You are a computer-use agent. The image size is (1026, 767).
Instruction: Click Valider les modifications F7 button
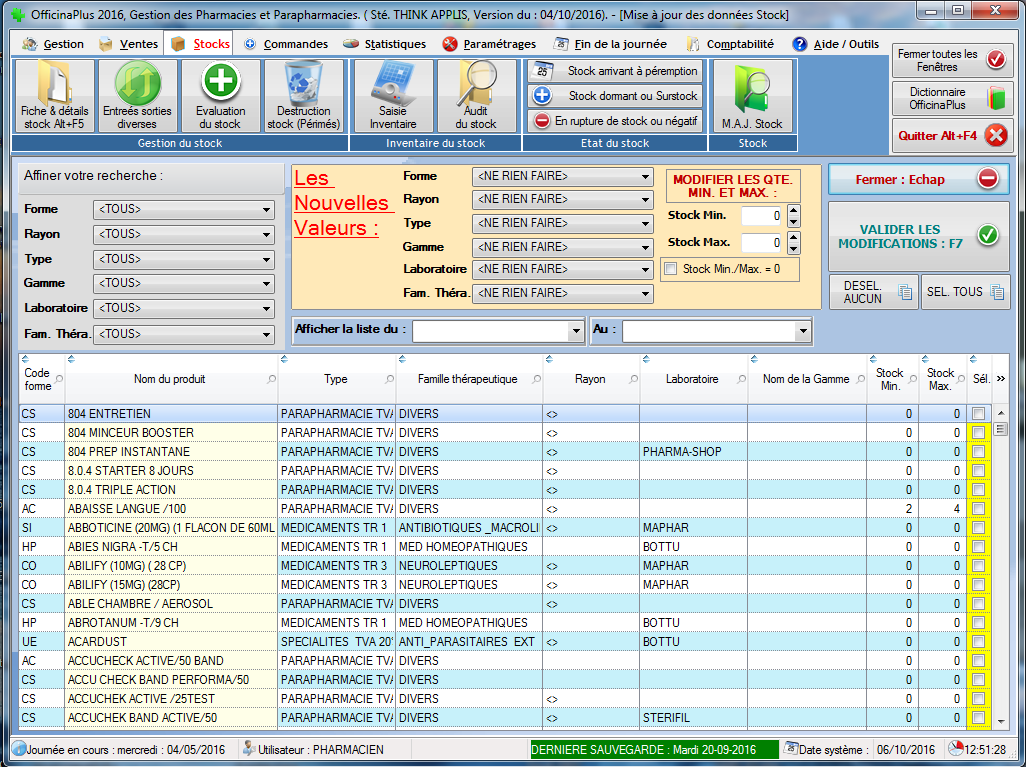[918, 236]
